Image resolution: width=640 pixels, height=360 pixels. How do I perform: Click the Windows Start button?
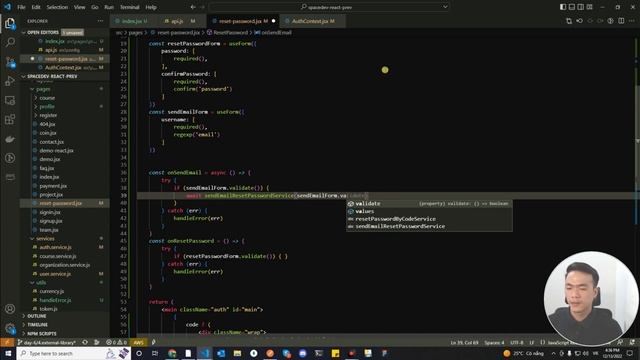point(8,353)
